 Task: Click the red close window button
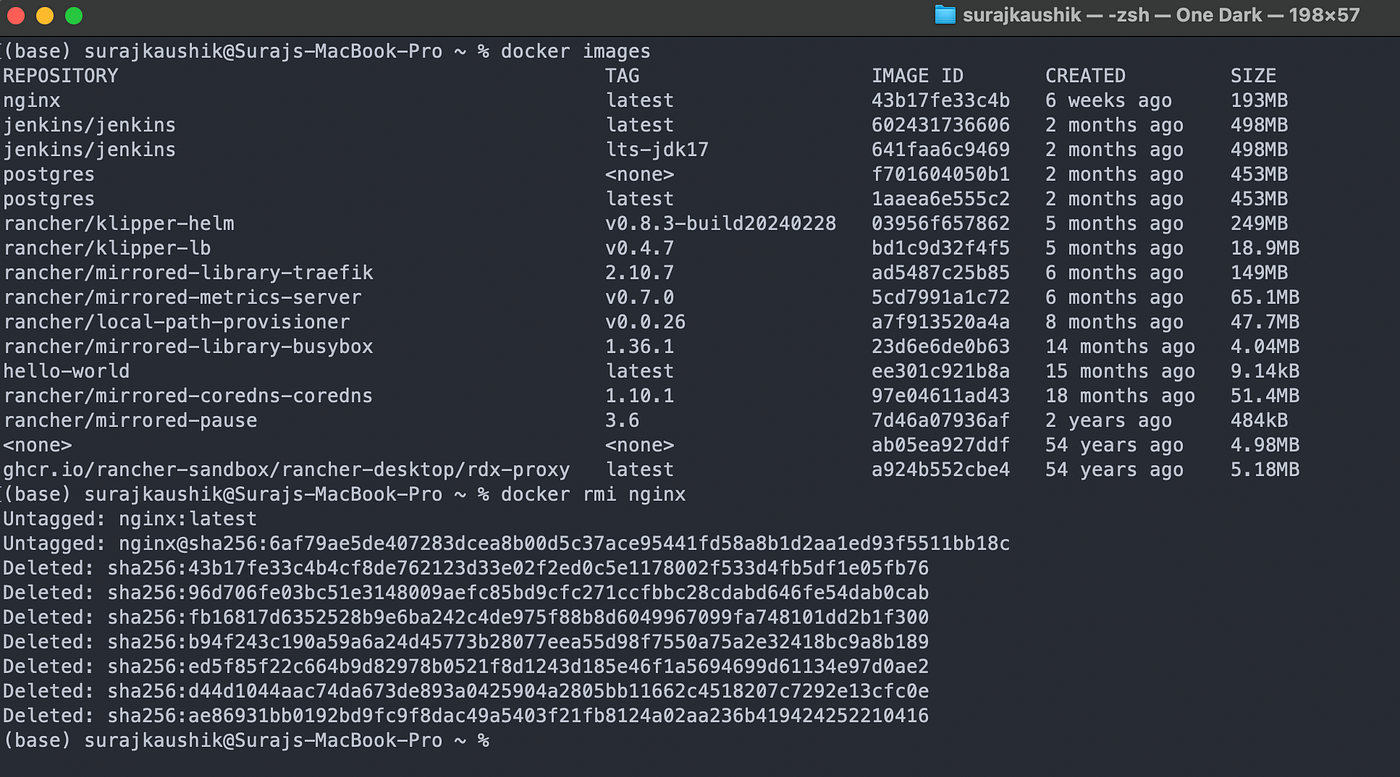pos(15,15)
